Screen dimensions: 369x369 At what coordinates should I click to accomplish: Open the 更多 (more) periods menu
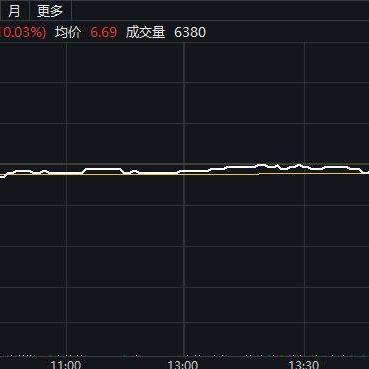(x=50, y=11)
